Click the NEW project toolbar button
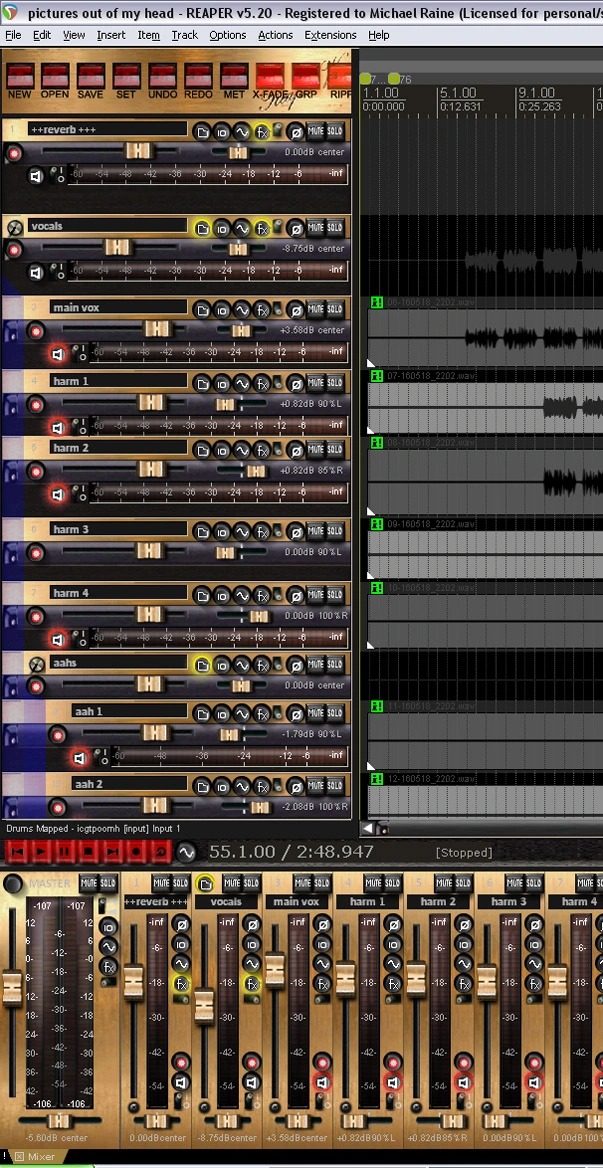Image resolution: width=603 pixels, height=1168 pixels. tap(19, 81)
